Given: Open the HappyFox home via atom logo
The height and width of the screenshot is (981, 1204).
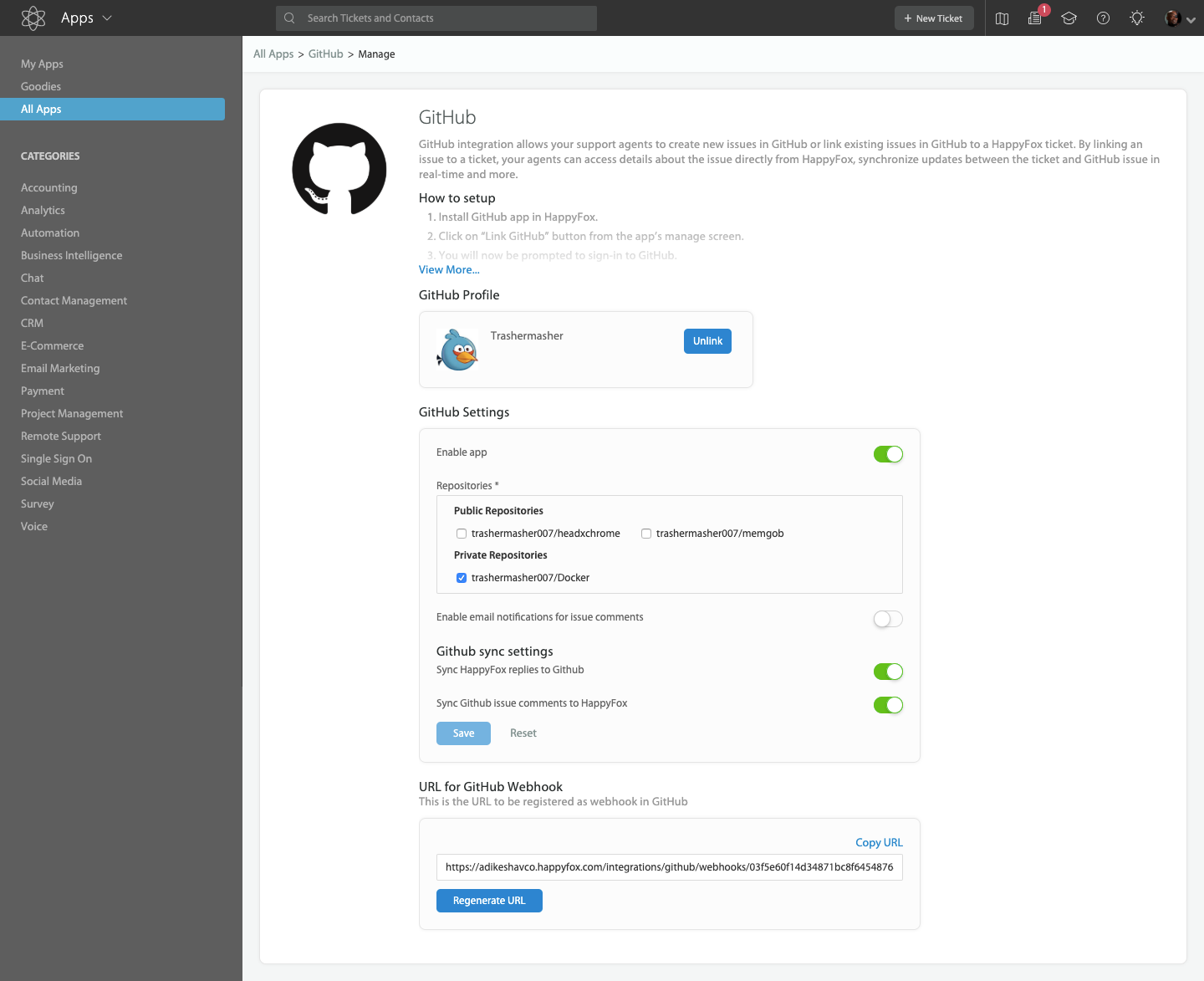Looking at the screenshot, I should 33,18.
